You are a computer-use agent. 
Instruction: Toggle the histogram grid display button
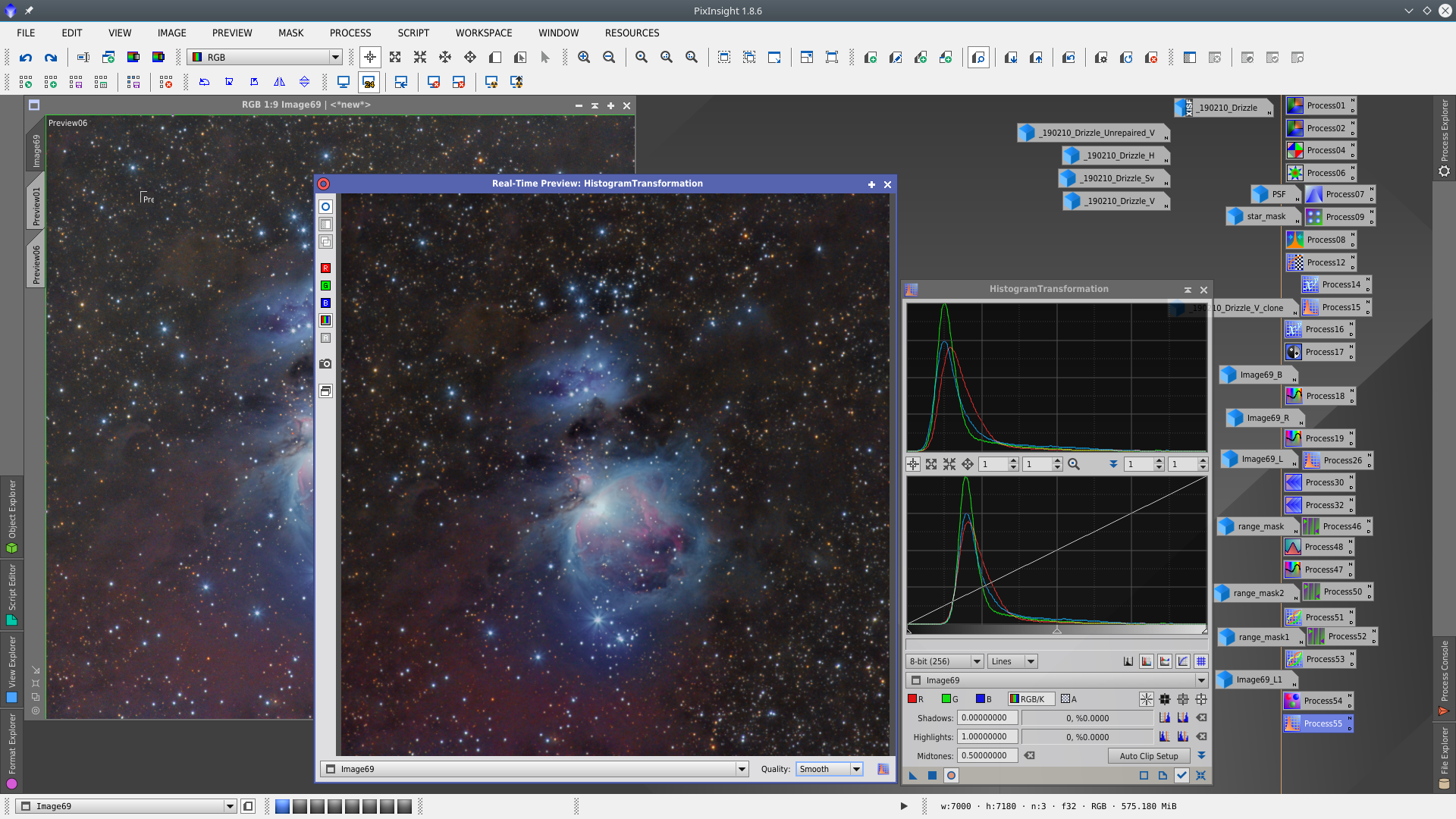[x=1200, y=661]
